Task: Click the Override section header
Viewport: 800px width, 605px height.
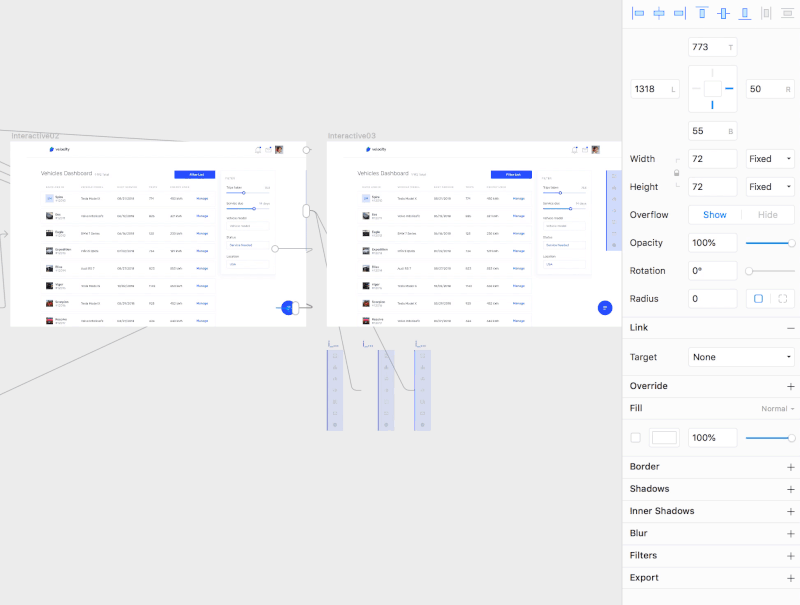Action: point(648,386)
